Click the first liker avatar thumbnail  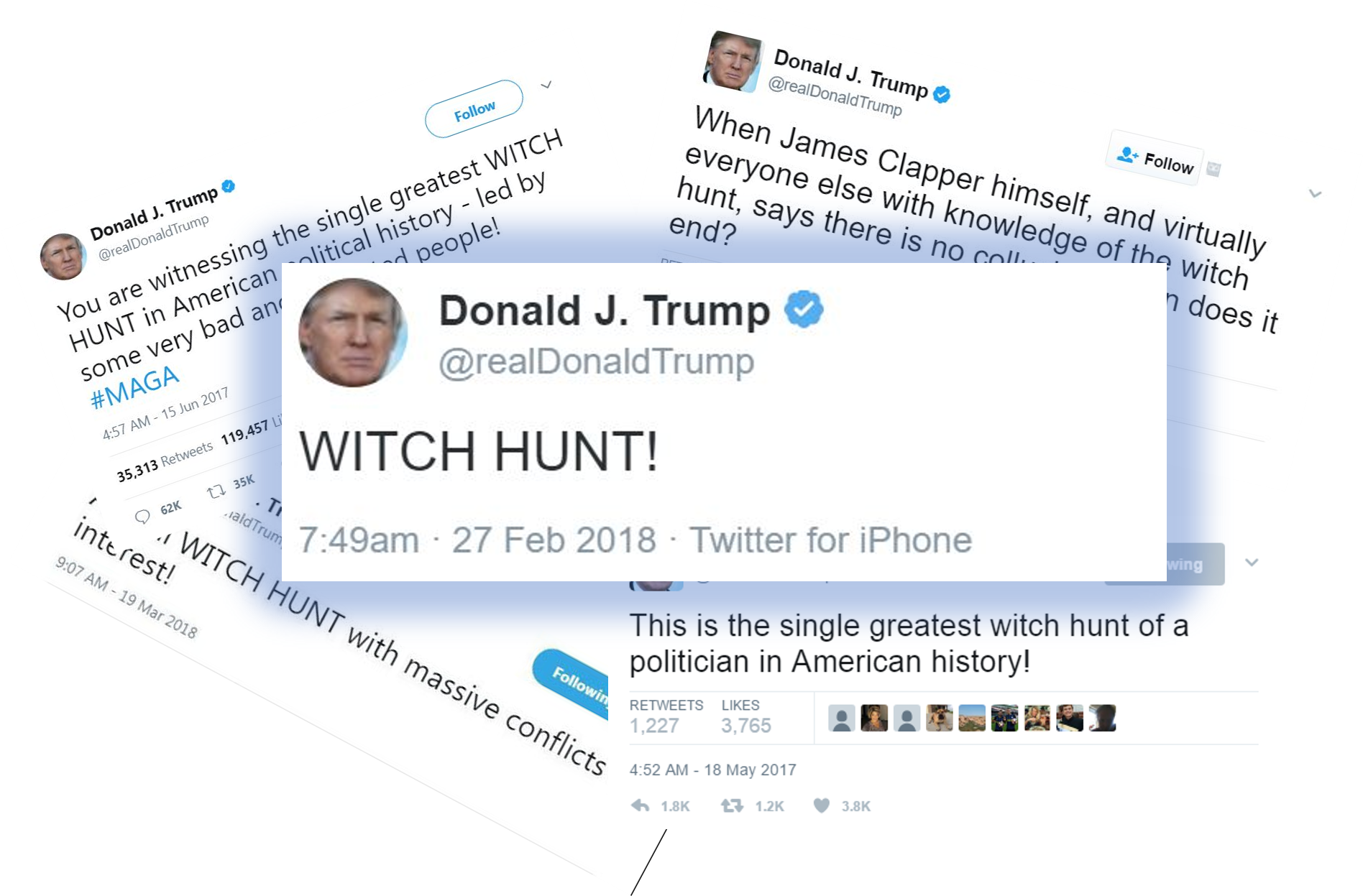tap(841, 718)
